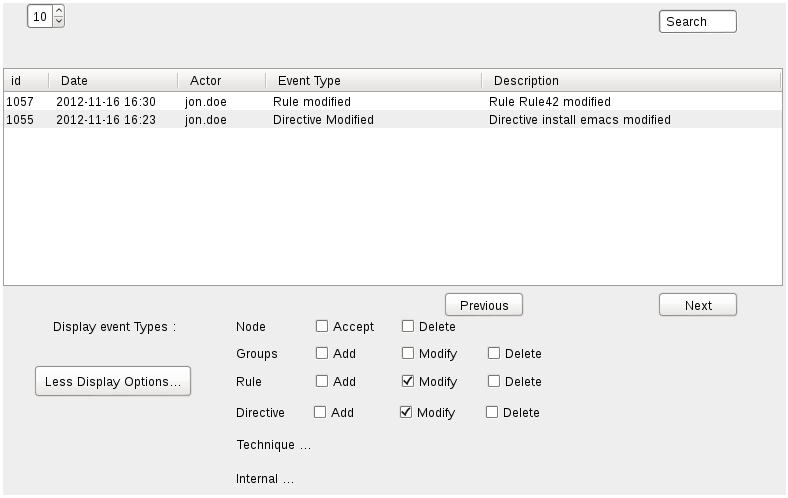Increase rows count with spinner up arrow
Viewport: 788px width, 498px height.
(x=59, y=11)
